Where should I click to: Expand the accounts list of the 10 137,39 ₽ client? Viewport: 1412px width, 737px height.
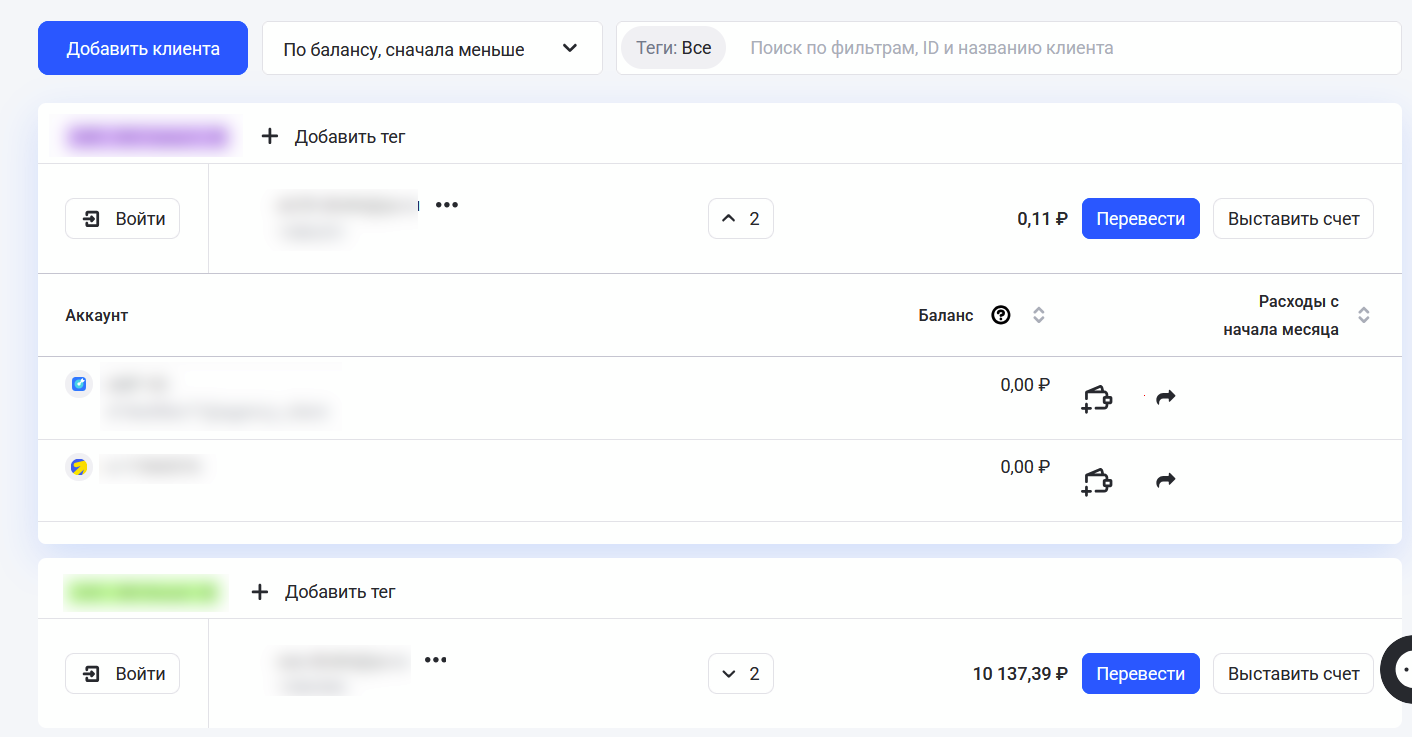tap(740, 673)
